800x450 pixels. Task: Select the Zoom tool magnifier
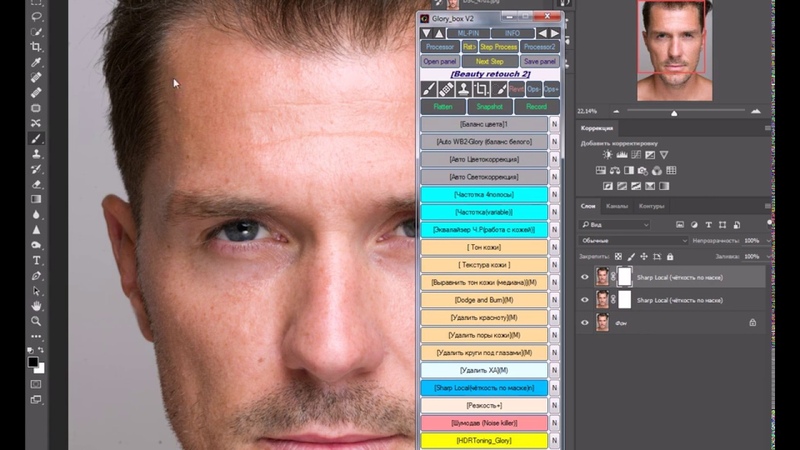tap(36, 321)
